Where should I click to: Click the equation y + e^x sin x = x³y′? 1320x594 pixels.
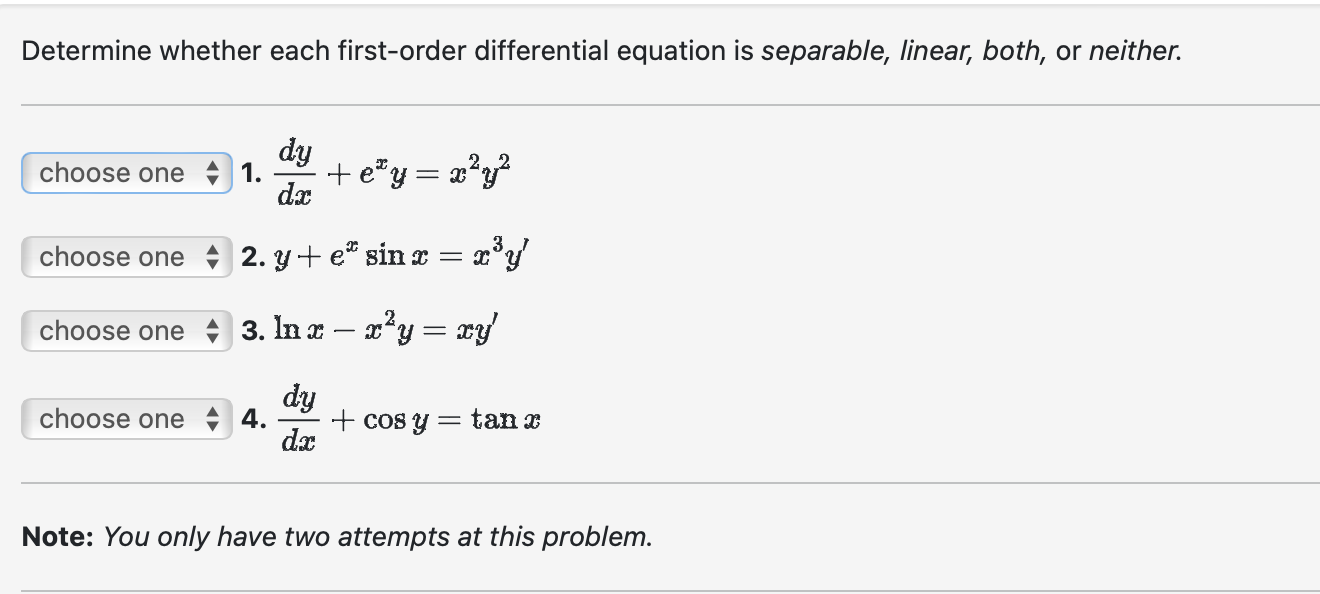(x=402, y=256)
